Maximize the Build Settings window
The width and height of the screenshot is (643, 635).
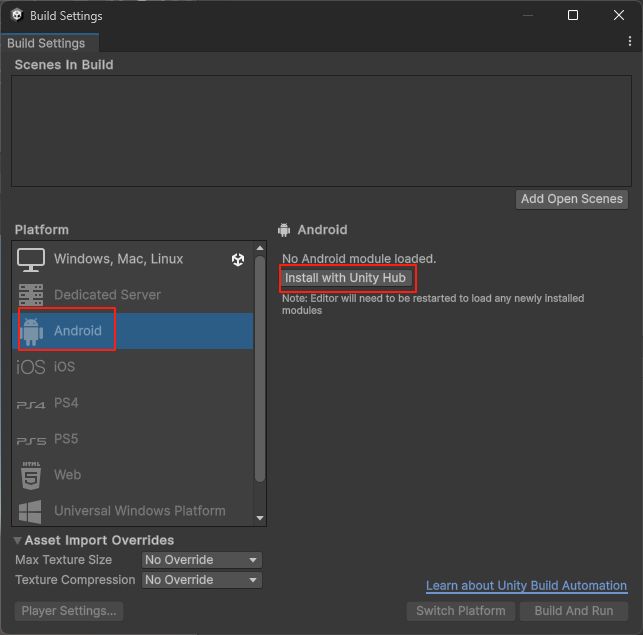(x=573, y=15)
